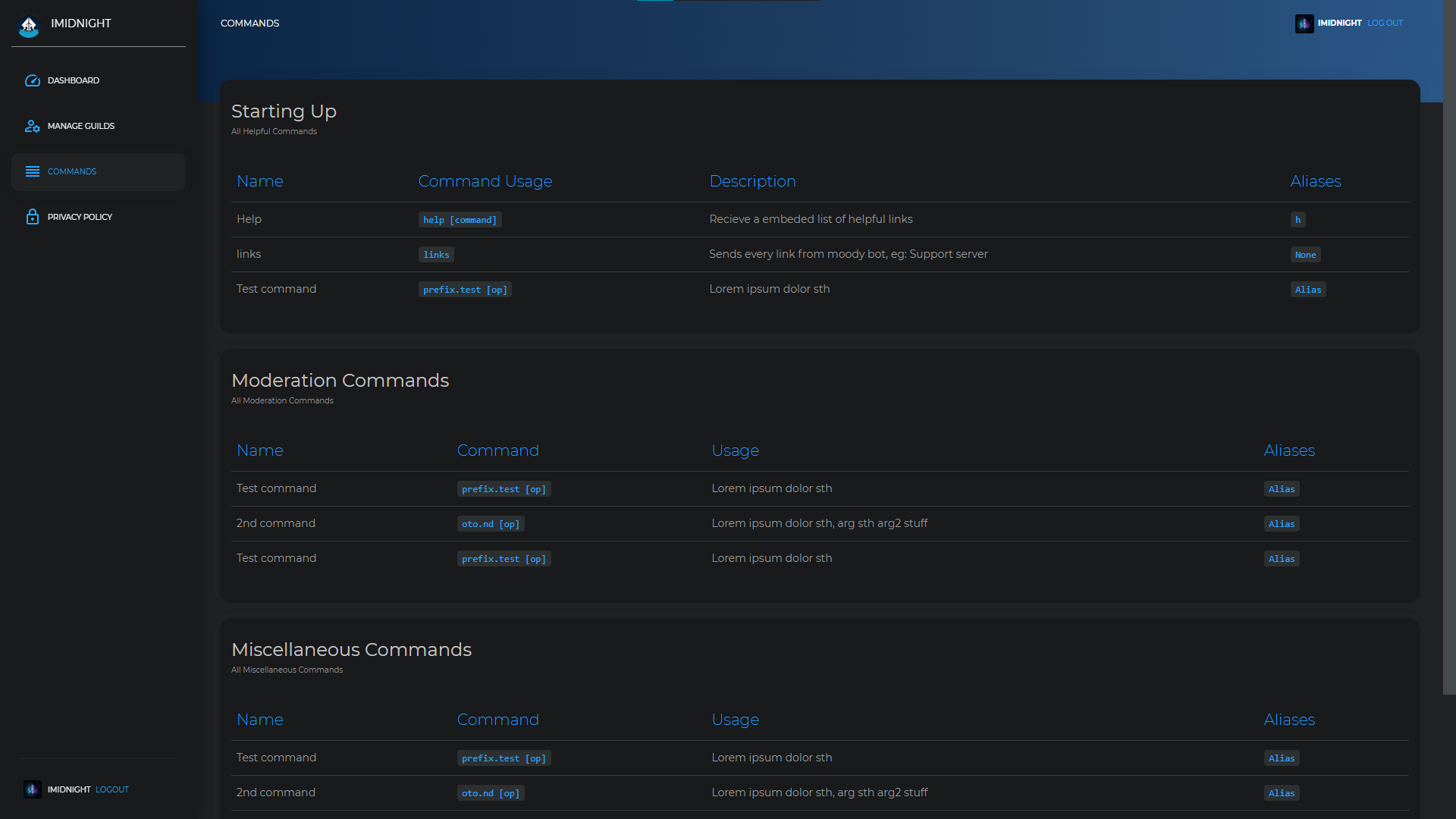
Task: Click the "Description" column header
Action: click(x=752, y=181)
